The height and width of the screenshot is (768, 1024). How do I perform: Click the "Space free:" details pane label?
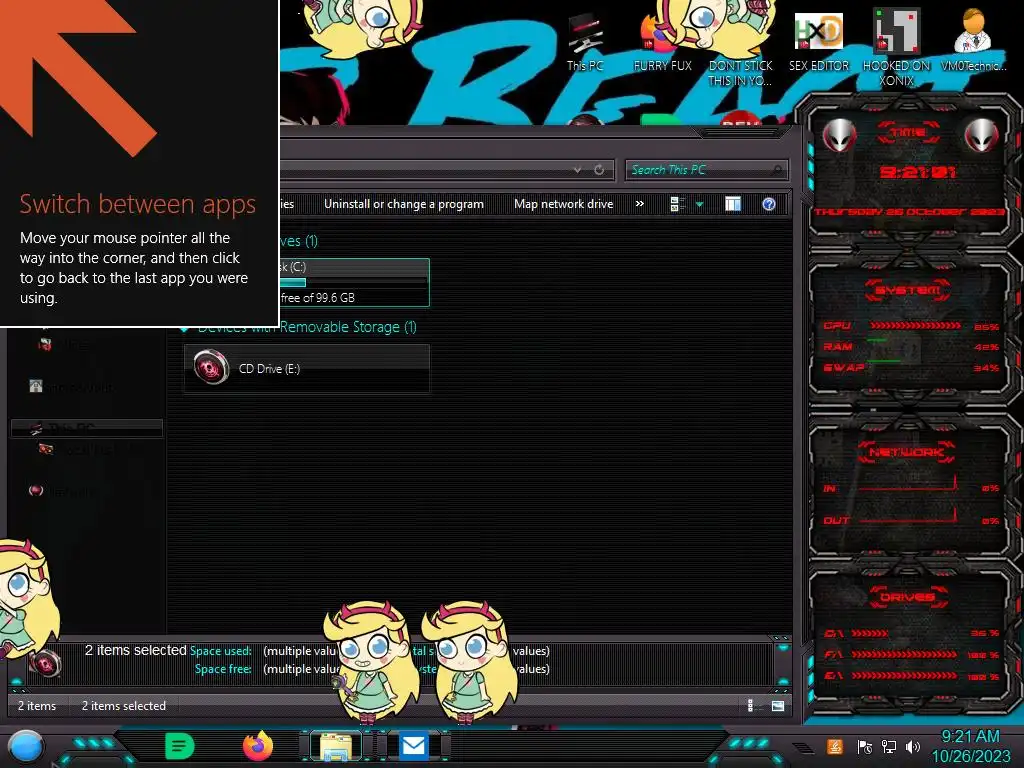[223, 669]
